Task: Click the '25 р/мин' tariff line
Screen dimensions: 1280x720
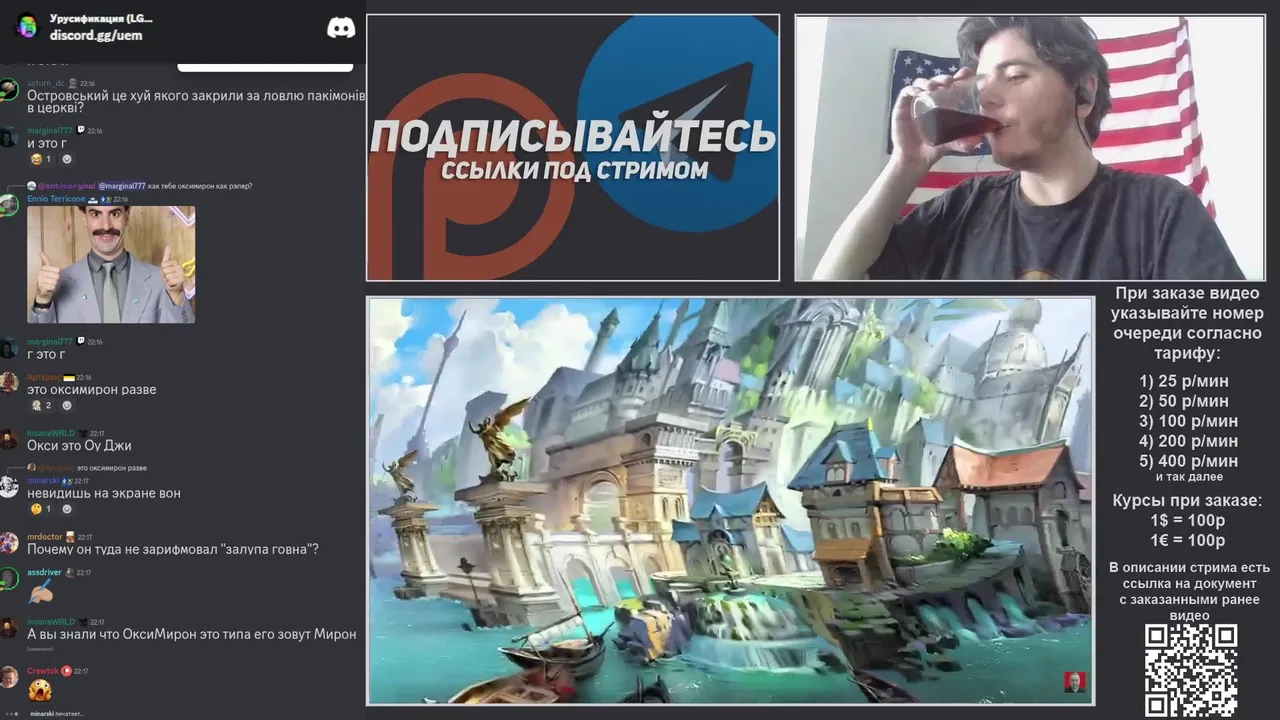Action: click(x=1184, y=381)
